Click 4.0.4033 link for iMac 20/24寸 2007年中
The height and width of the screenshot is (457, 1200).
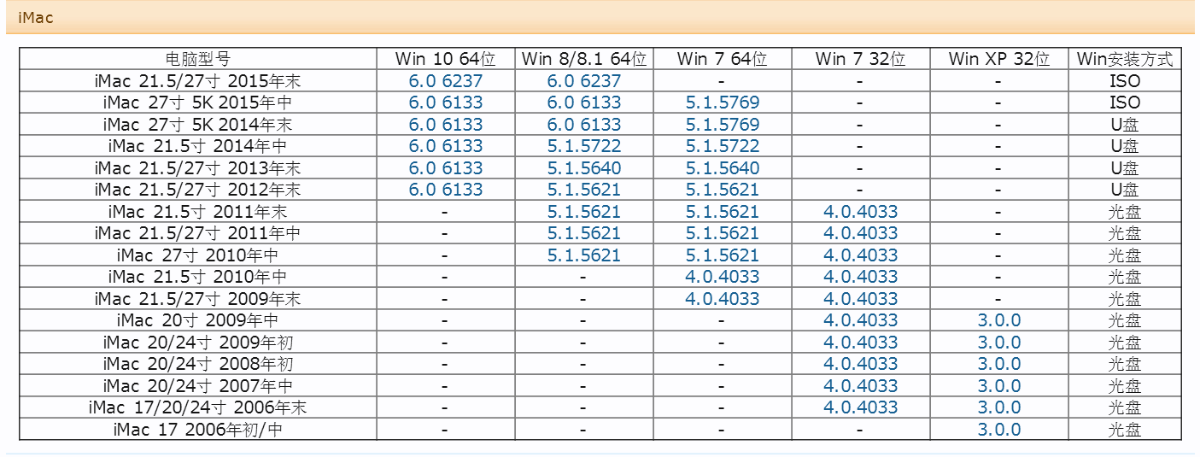(x=861, y=386)
